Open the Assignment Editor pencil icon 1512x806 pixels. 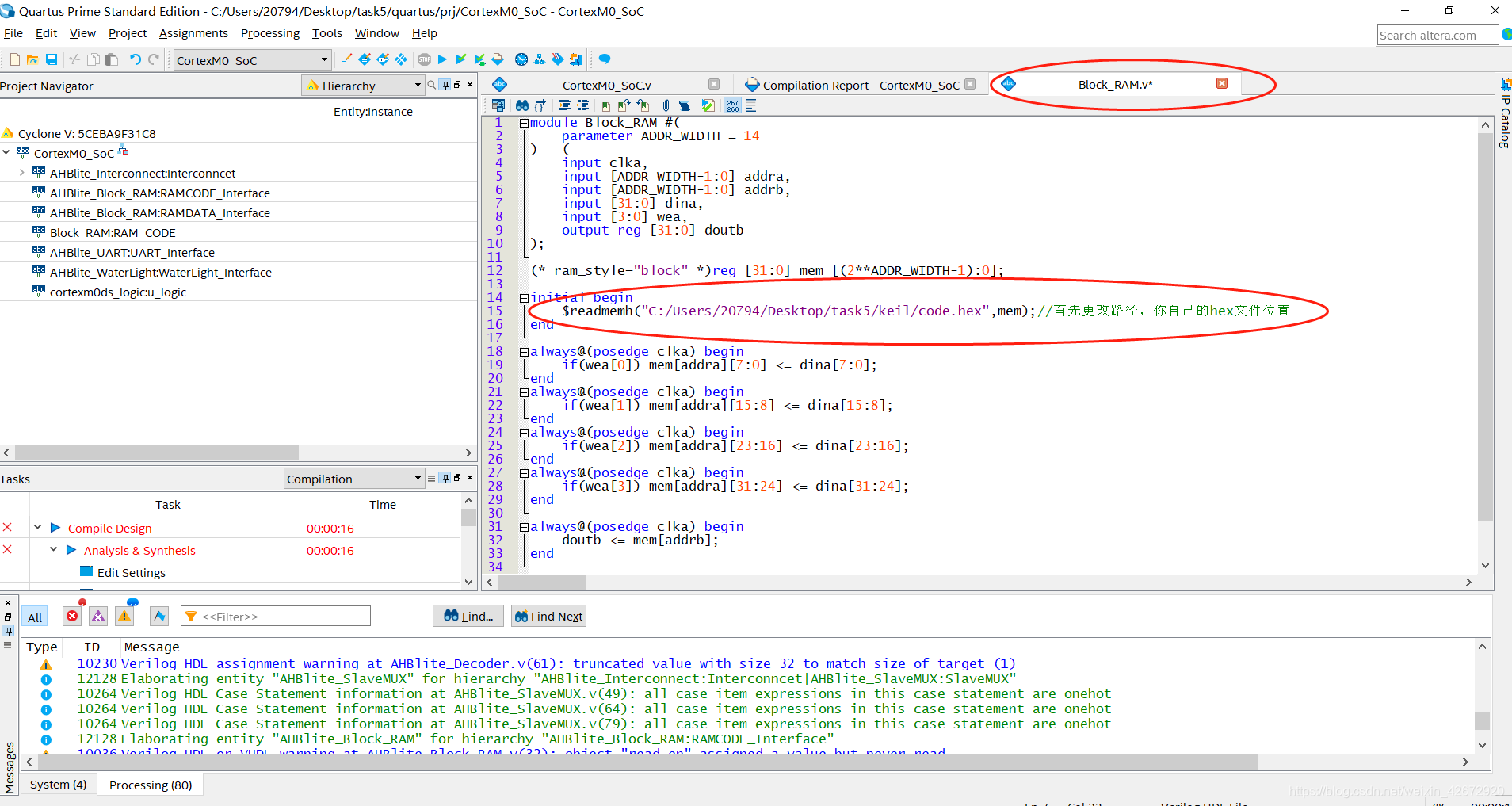click(x=365, y=59)
